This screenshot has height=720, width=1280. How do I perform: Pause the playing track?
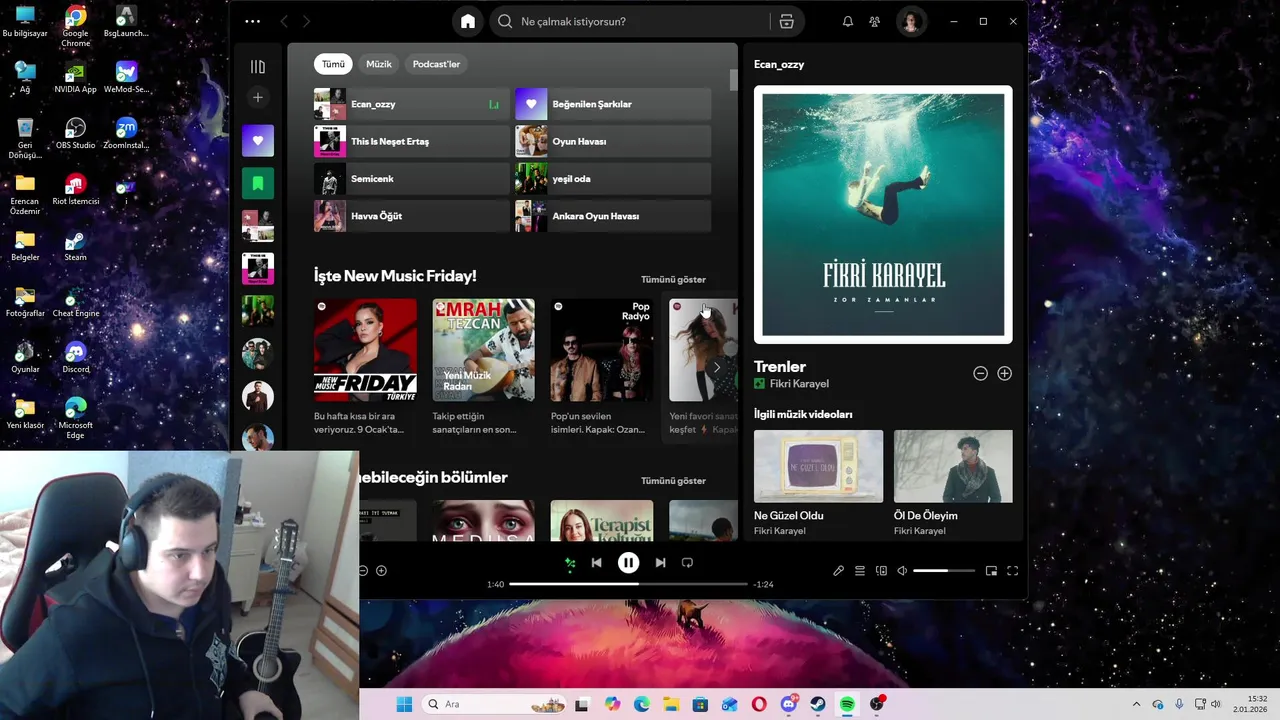point(628,563)
